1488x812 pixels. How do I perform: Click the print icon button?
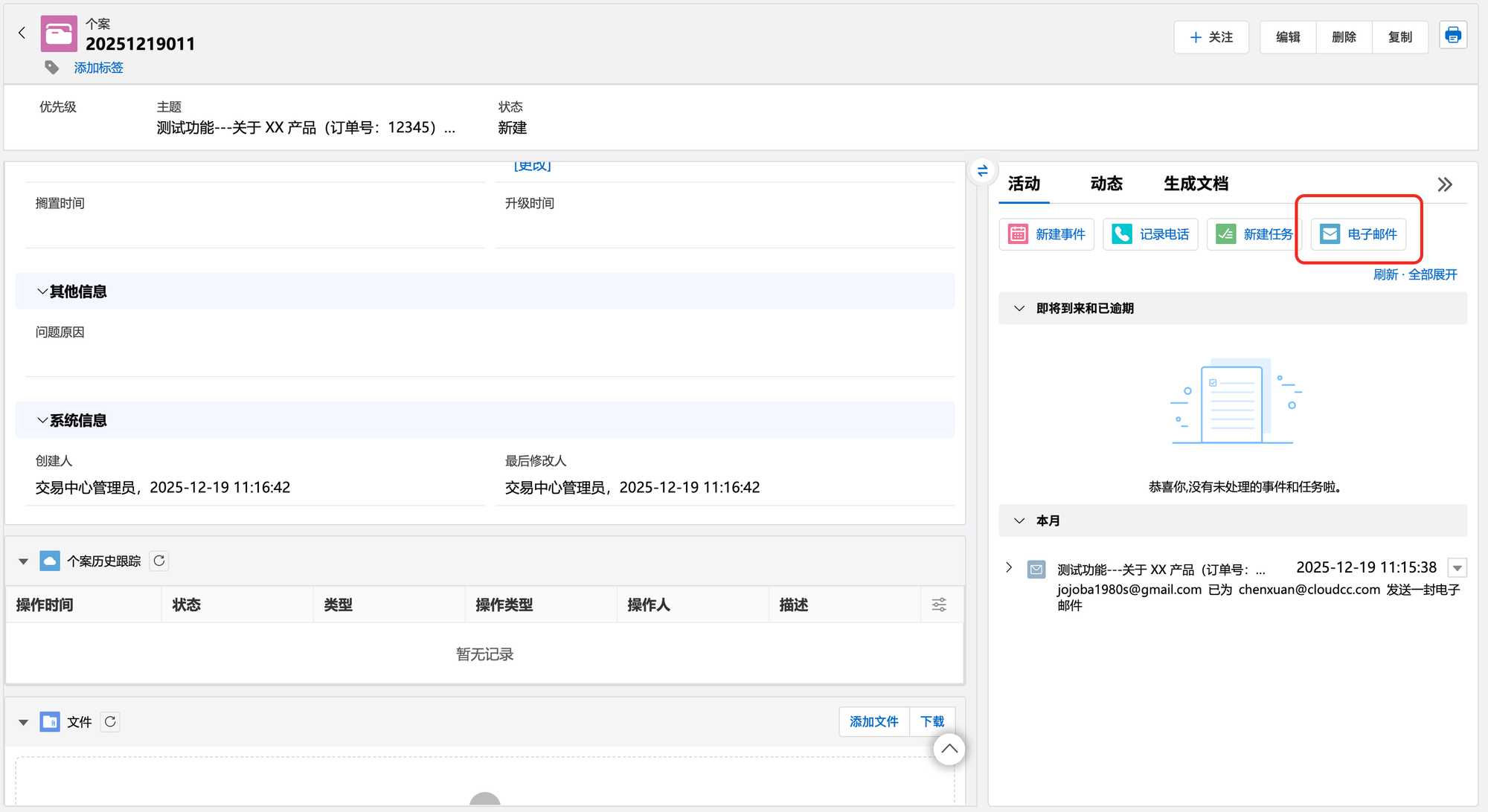click(x=1452, y=36)
